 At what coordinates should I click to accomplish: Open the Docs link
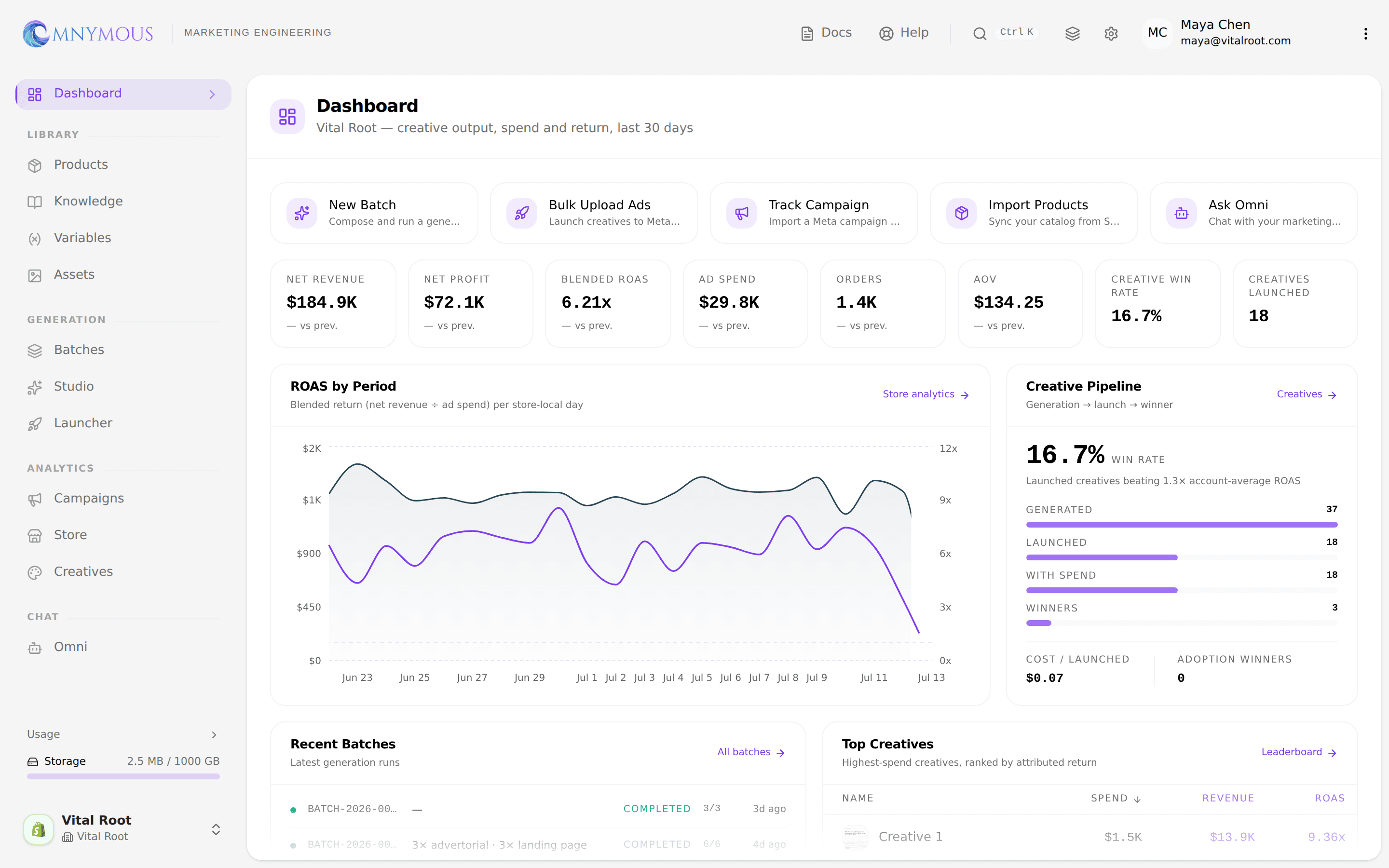click(826, 33)
